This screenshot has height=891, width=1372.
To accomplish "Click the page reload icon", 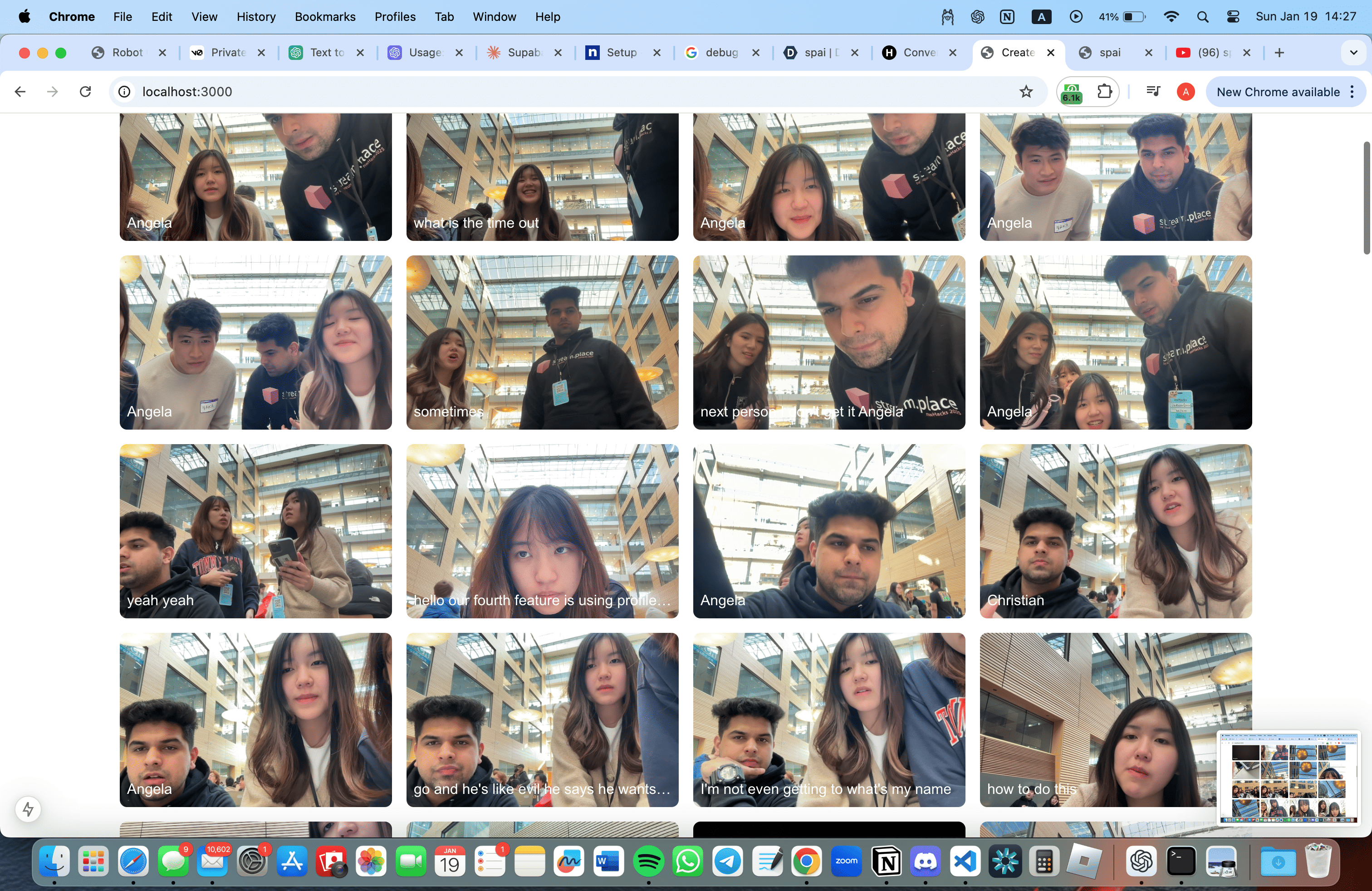I will 85,92.
